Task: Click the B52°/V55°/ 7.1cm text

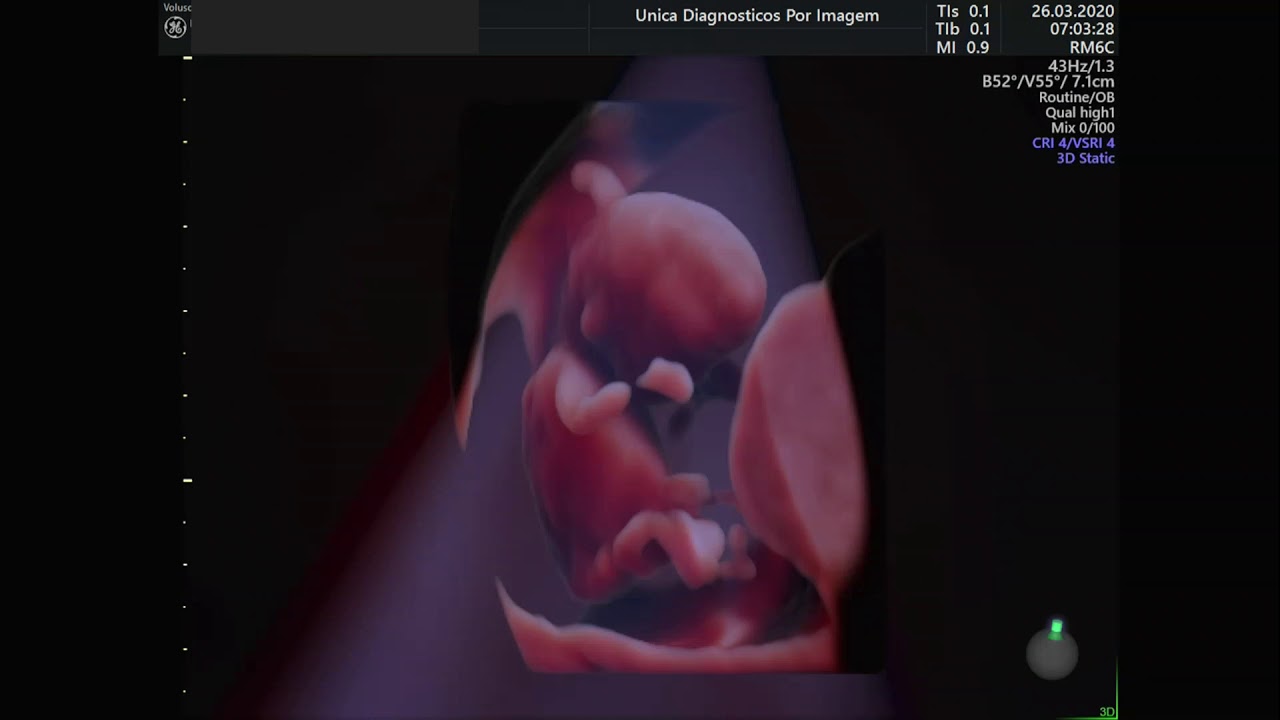Action: [x=1048, y=82]
